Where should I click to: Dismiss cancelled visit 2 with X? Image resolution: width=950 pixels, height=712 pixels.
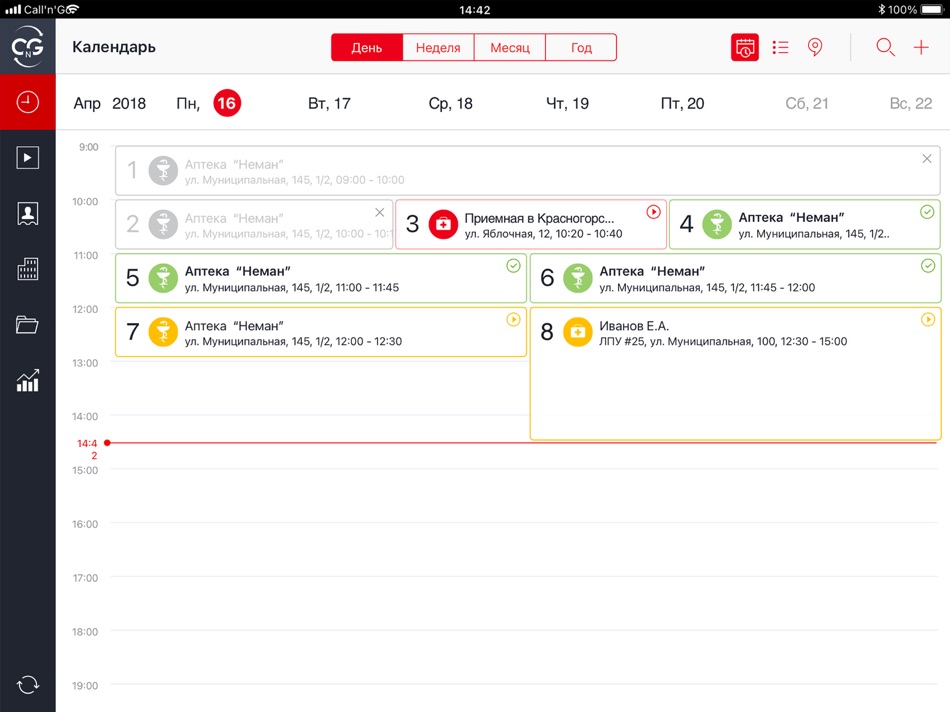click(379, 213)
